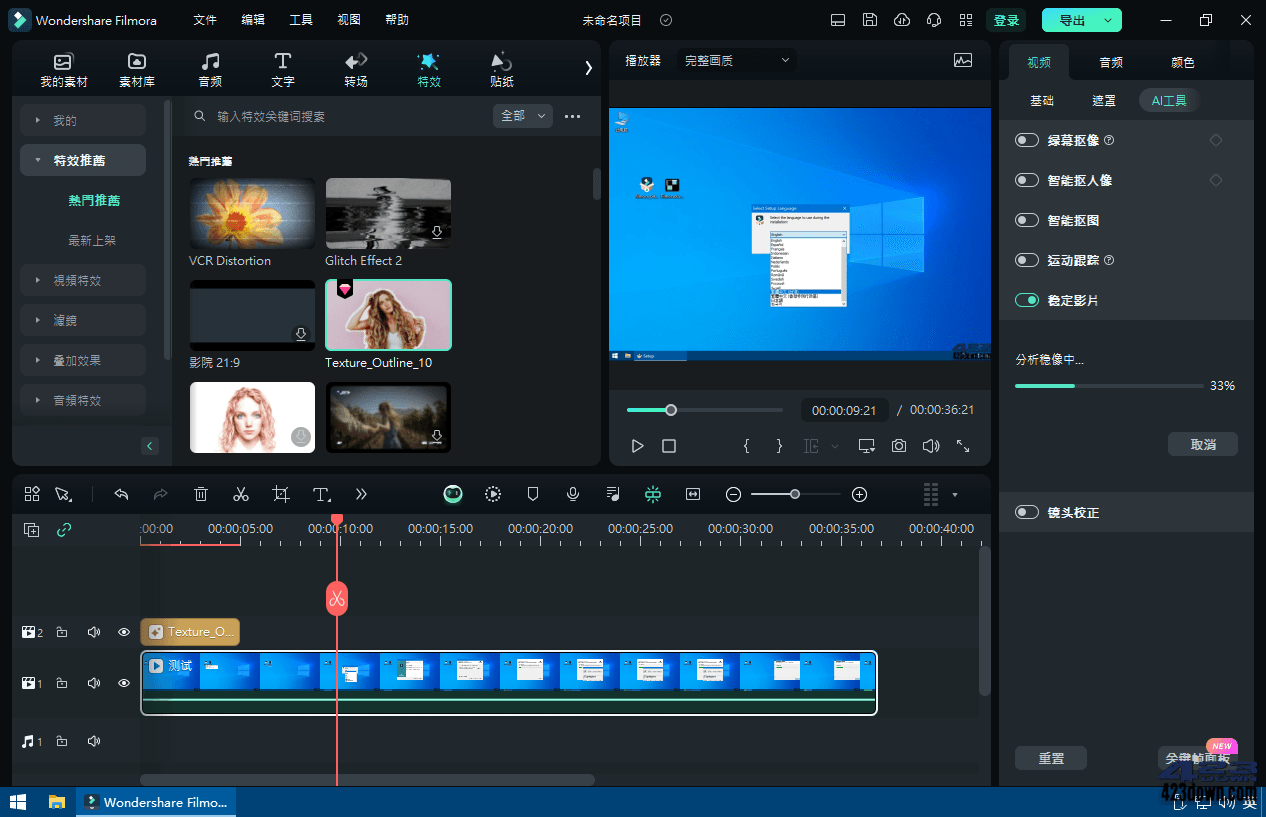The width and height of the screenshot is (1266, 817).
Task: Enable the 镜头校正 lens correction toggle
Action: click(x=1027, y=512)
